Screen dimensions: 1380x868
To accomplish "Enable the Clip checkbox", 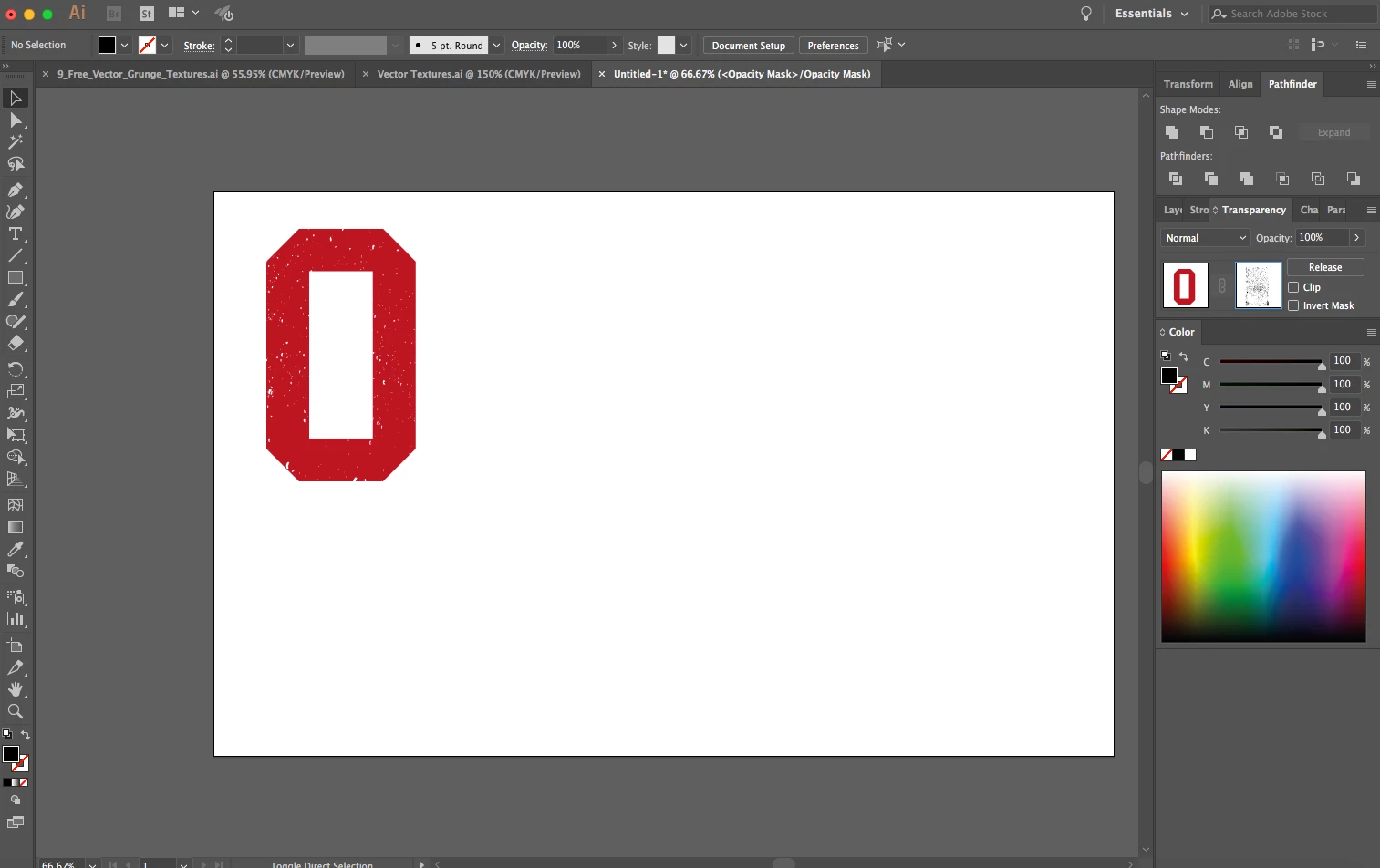I will point(1293,287).
